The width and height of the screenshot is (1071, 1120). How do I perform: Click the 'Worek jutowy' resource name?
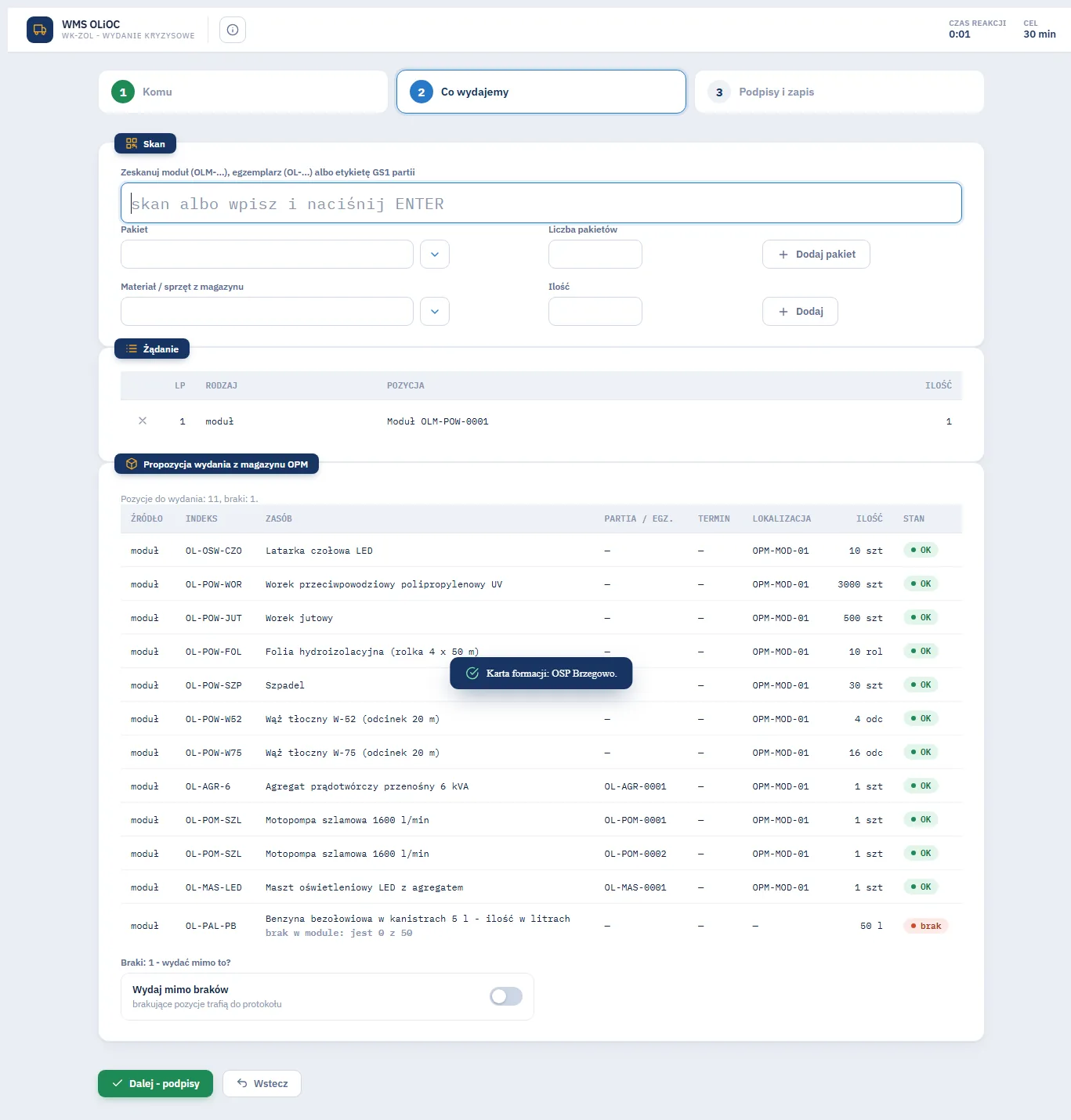click(299, 618)
